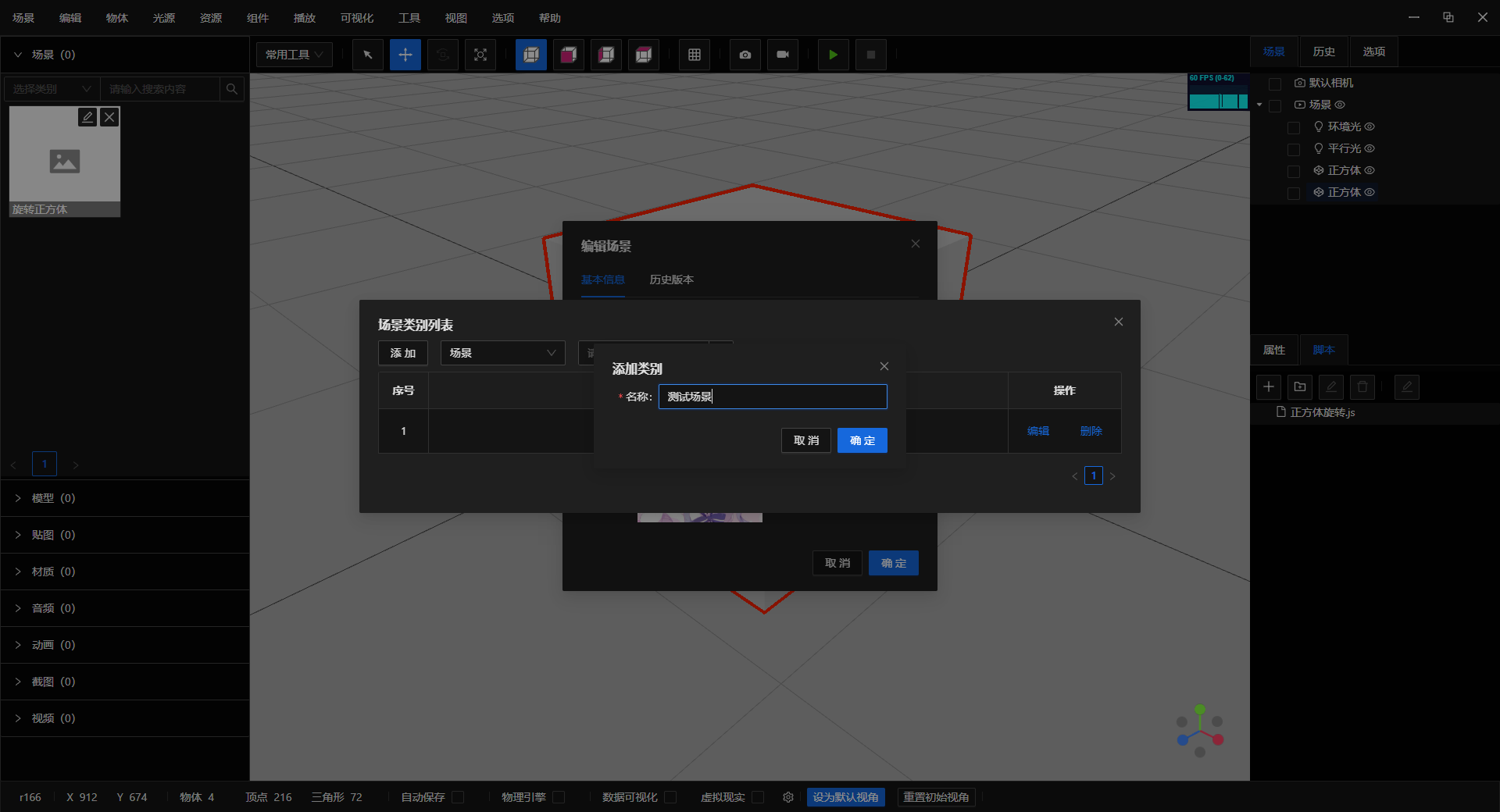The height and width of the screenshot is (812, 1500).
Task: Hide the 环境光 with eye icon
Action: coord(1370,126)
